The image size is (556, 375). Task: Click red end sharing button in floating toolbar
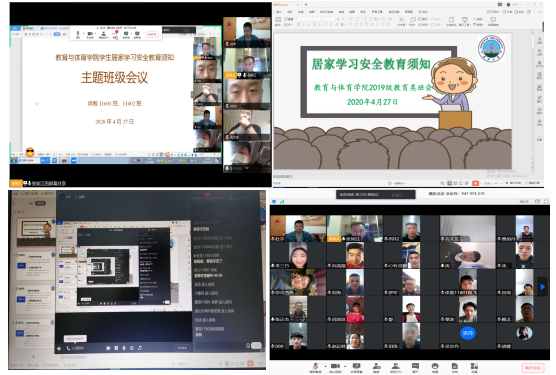(x=152, y=34)
